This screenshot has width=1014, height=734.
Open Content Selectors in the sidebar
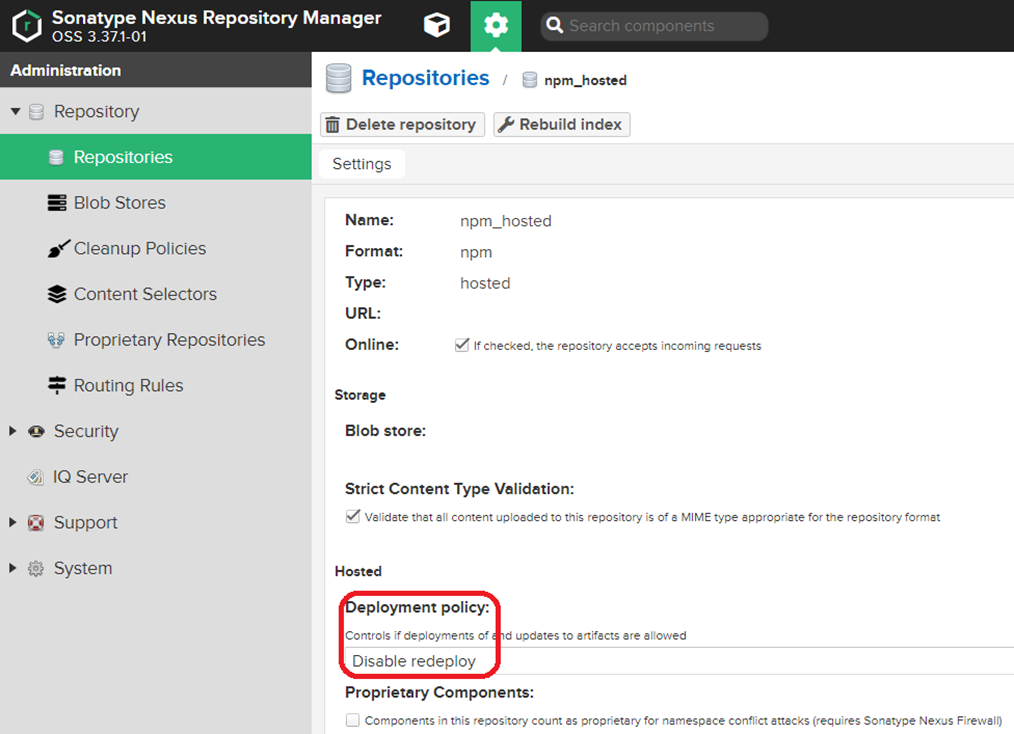pyautogui.click(x=145, y=294)
